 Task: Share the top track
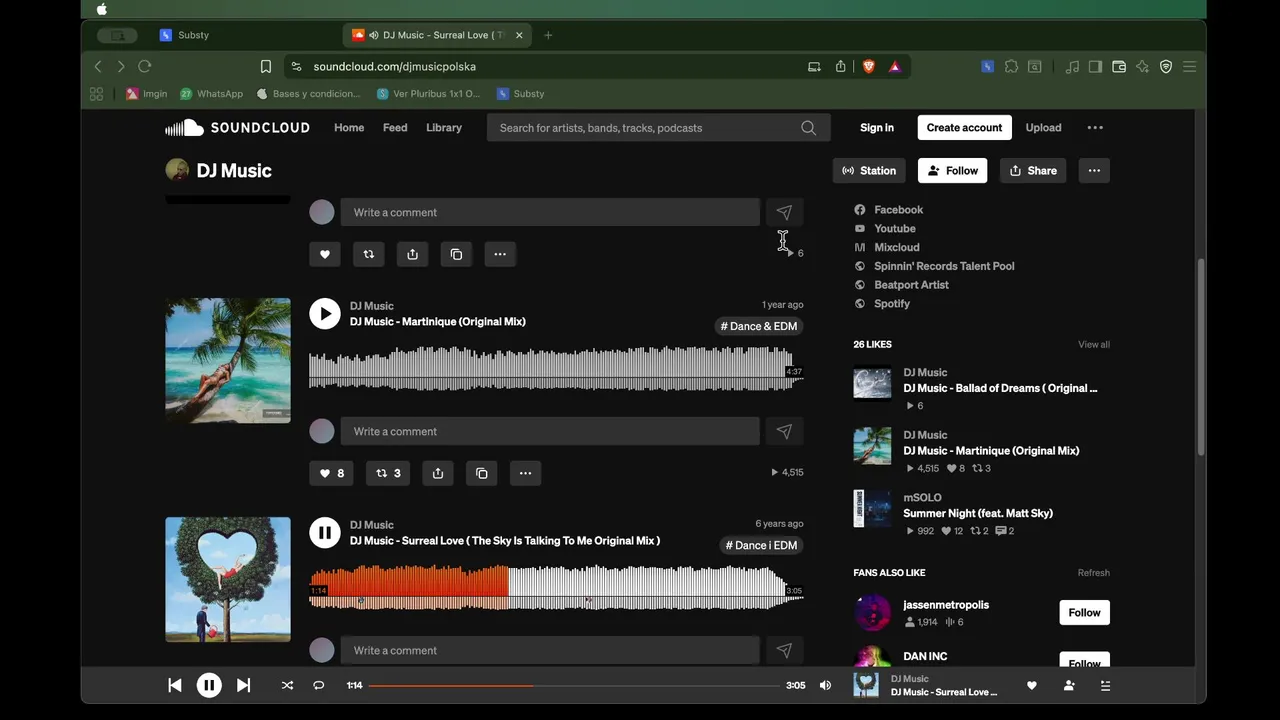(x=413, y=254)
